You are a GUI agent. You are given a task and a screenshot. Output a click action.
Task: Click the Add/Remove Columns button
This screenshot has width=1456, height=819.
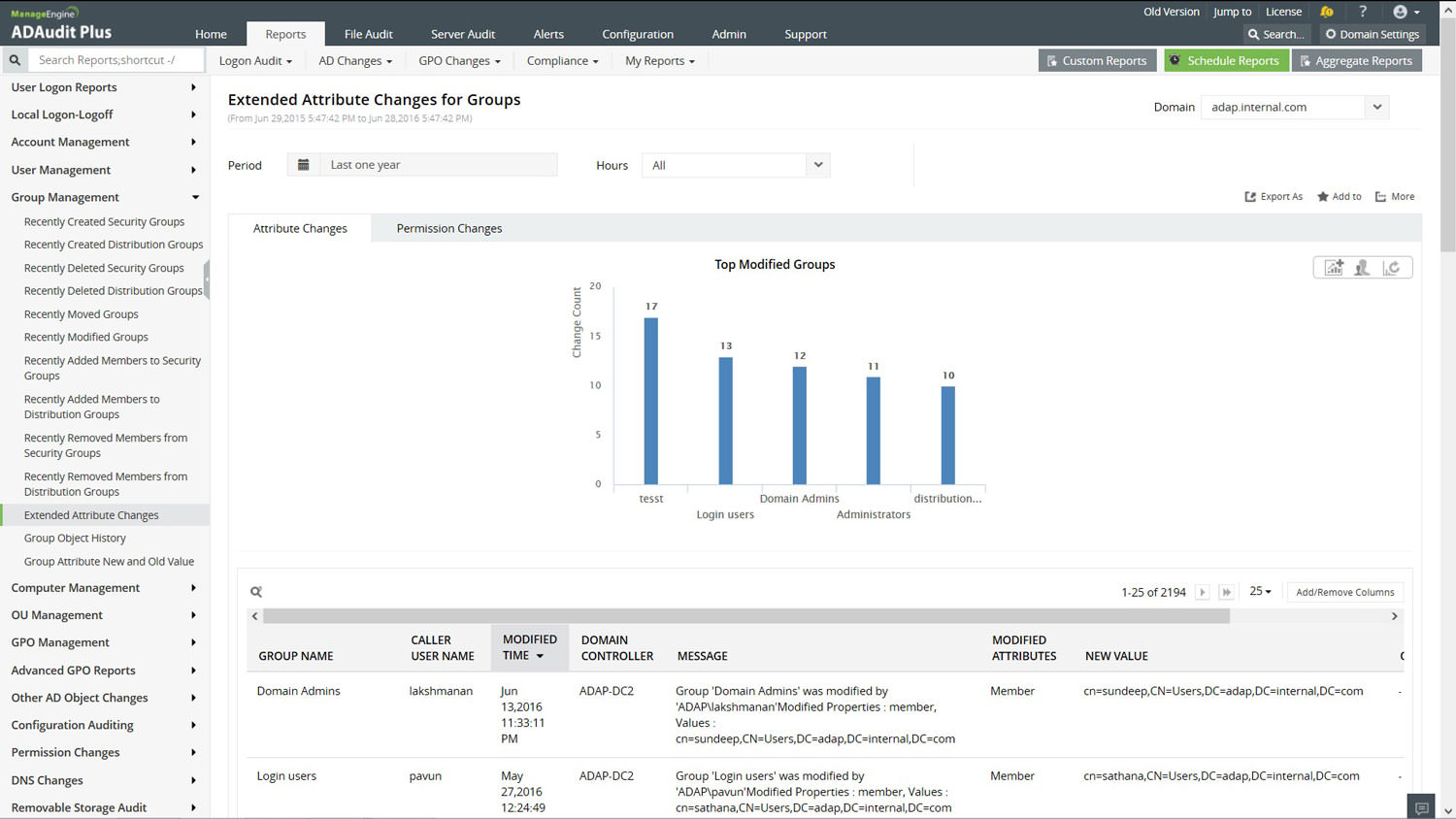tap(1344, 592)
